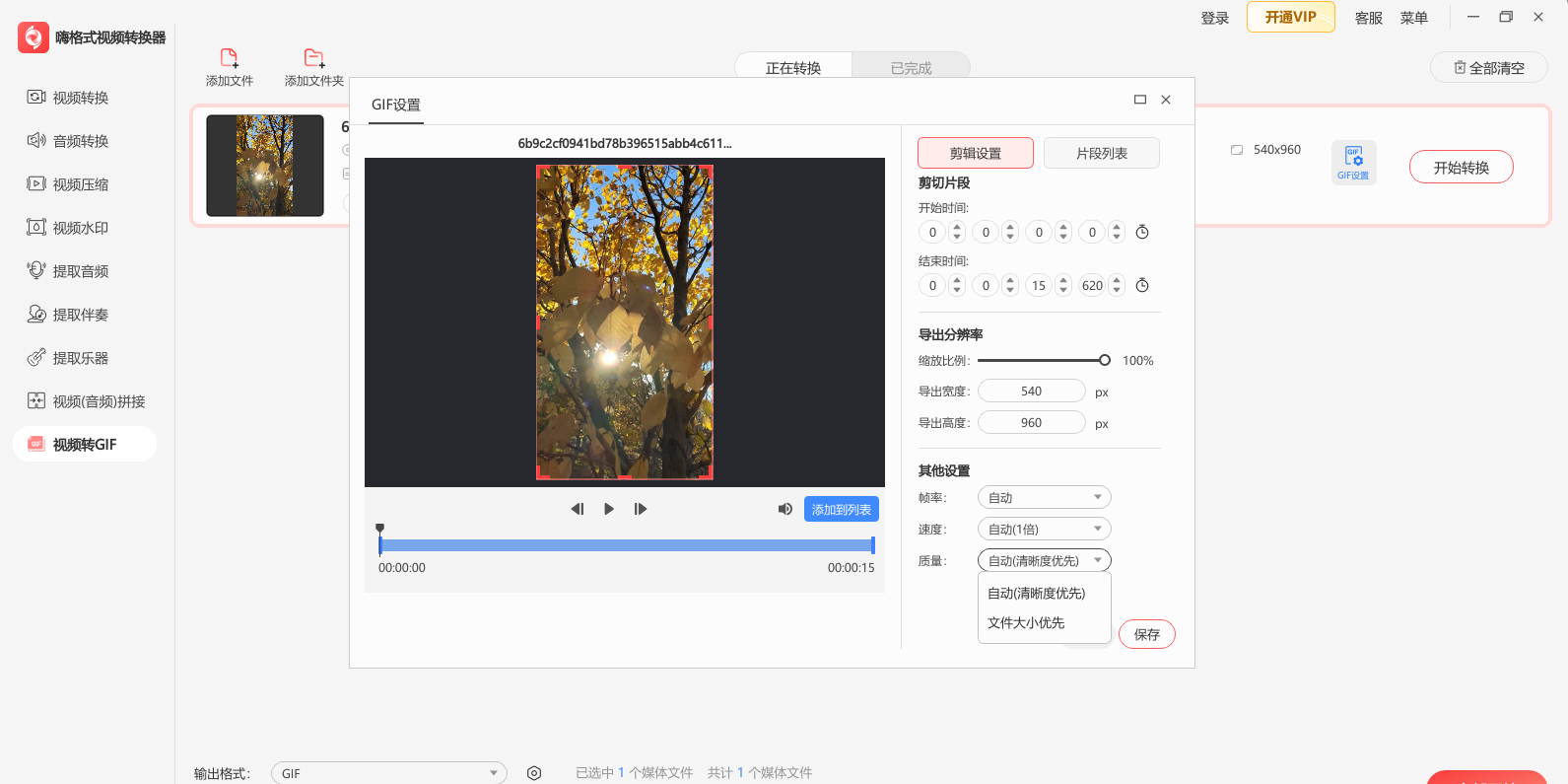Screen dimensions: 1568x784
Task: Switch to the 片段列表 tab
Action: [x=1101, y=153]
